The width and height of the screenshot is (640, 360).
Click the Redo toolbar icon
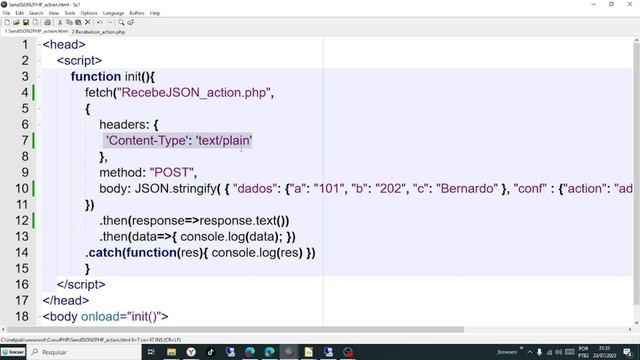[x=109, y=22]
